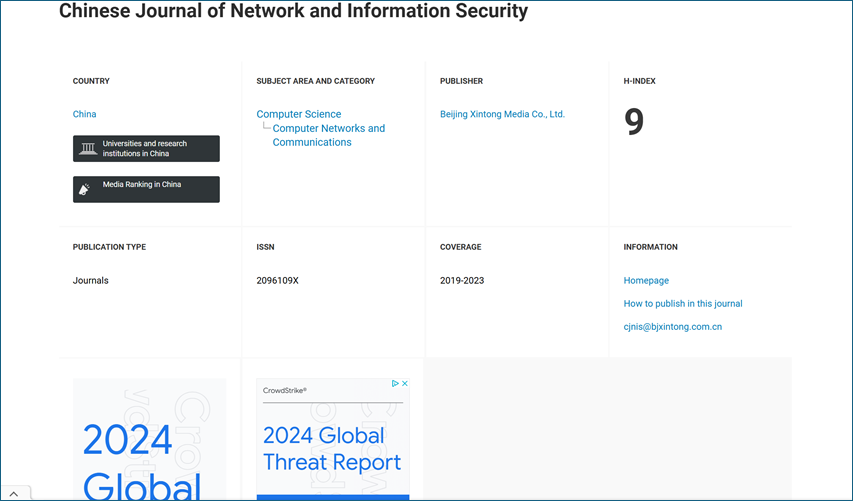Image resolution: width=853 pixels, height=501 pixels.
Task: Click the CrowdStrike brand name in ad
Action: (x=284, y=390)
